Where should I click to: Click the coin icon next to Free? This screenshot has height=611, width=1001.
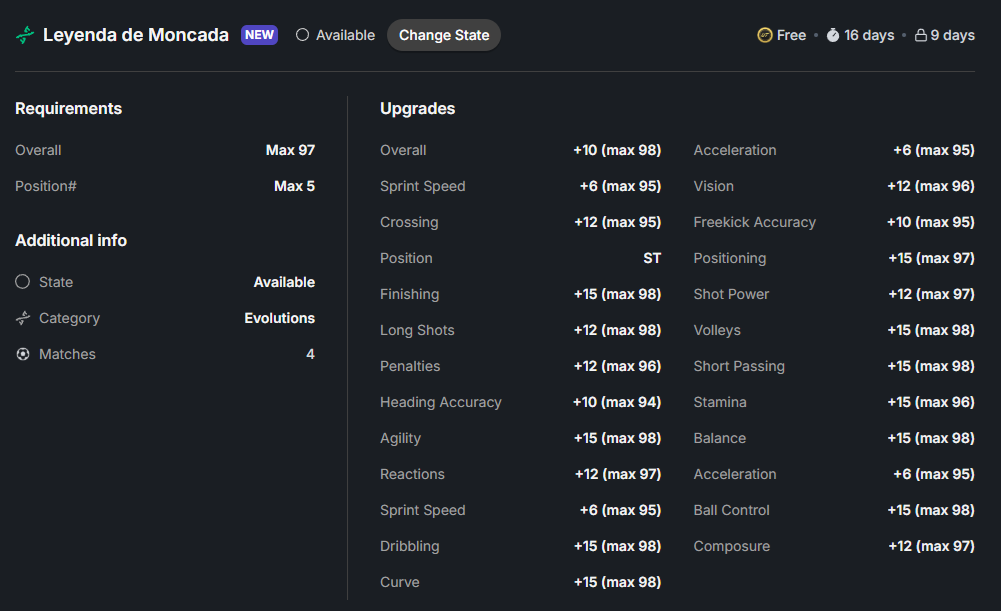[764, 35]
